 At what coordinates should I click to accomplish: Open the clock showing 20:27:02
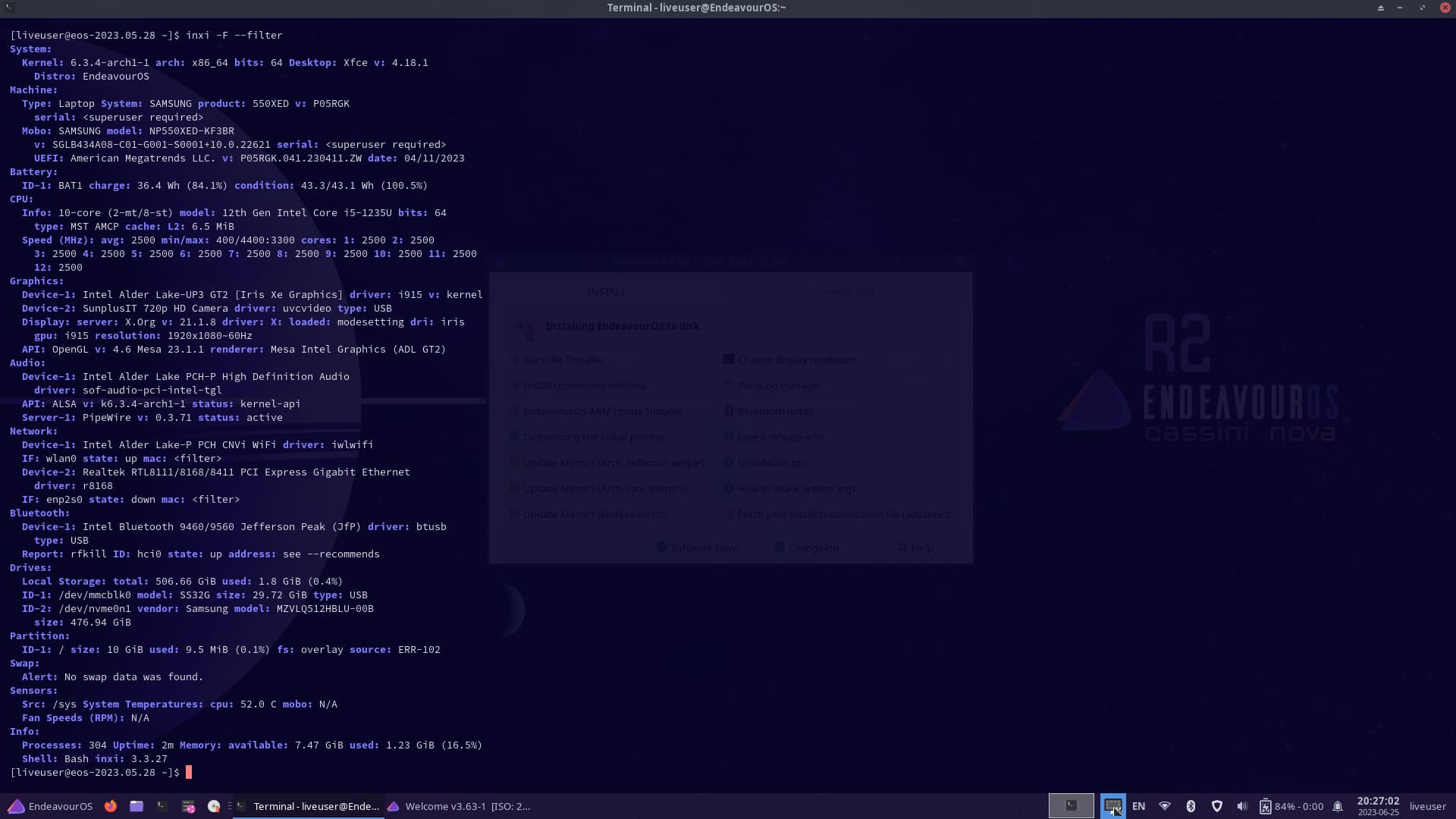point(1378,805)
